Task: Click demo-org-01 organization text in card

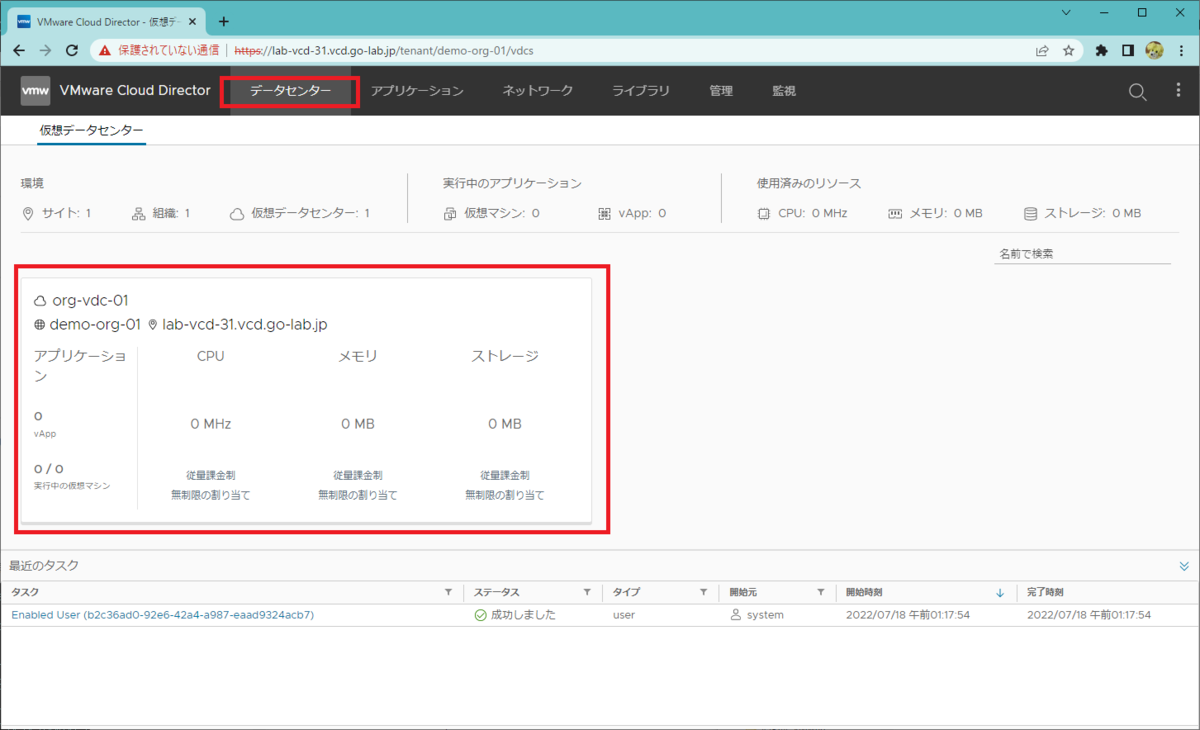Action: [x=95, y=324]
